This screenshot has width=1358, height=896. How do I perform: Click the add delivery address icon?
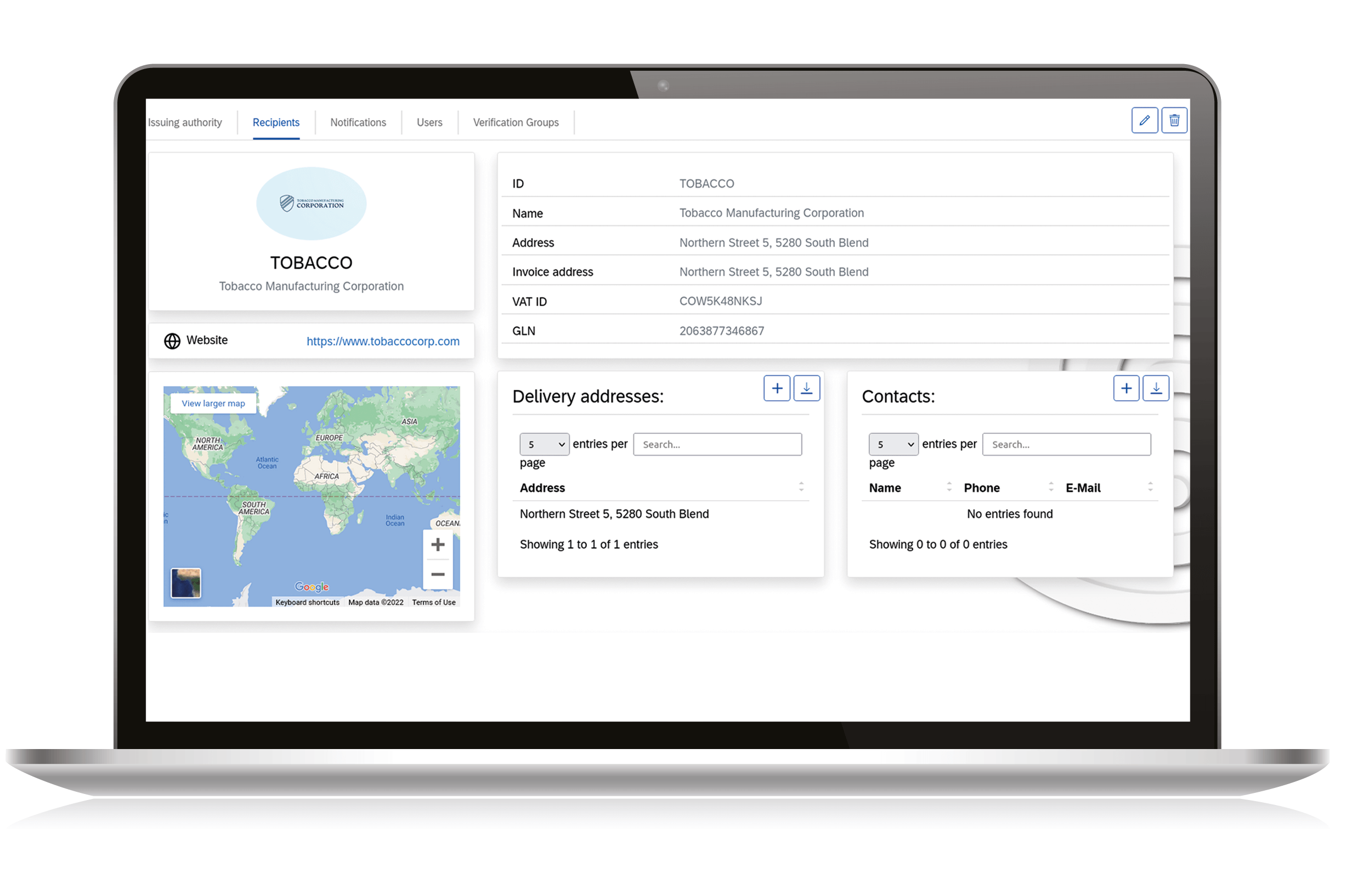click(778, 389)
